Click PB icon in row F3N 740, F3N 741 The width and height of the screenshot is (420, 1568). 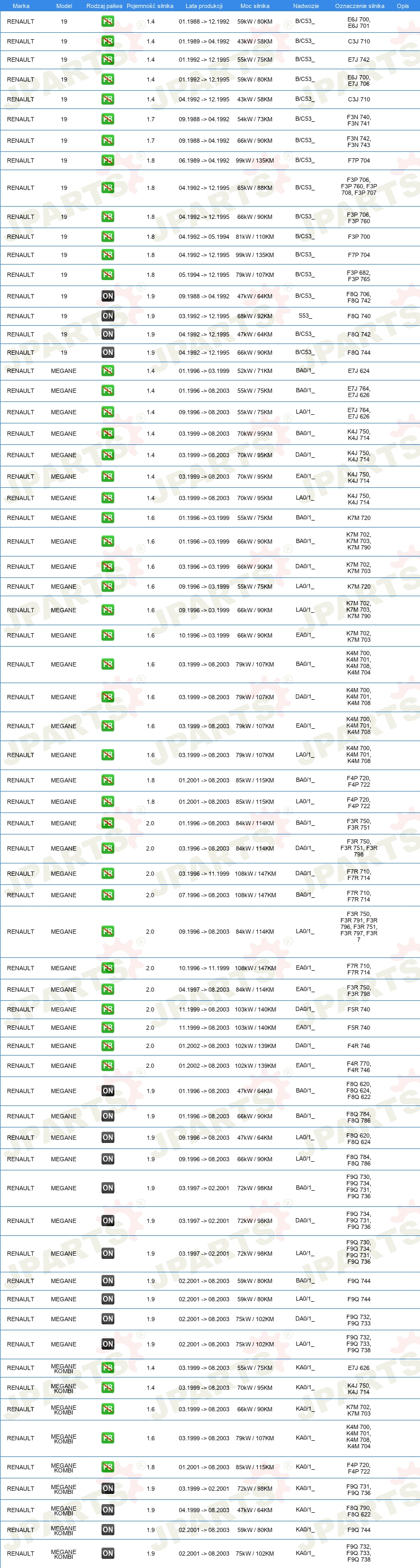pyautogui.click(x=108, y=119)
